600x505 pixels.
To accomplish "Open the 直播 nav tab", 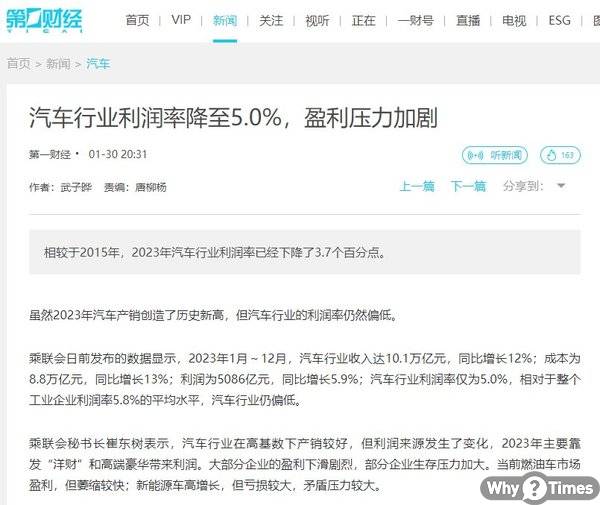I will pos(468,20).
